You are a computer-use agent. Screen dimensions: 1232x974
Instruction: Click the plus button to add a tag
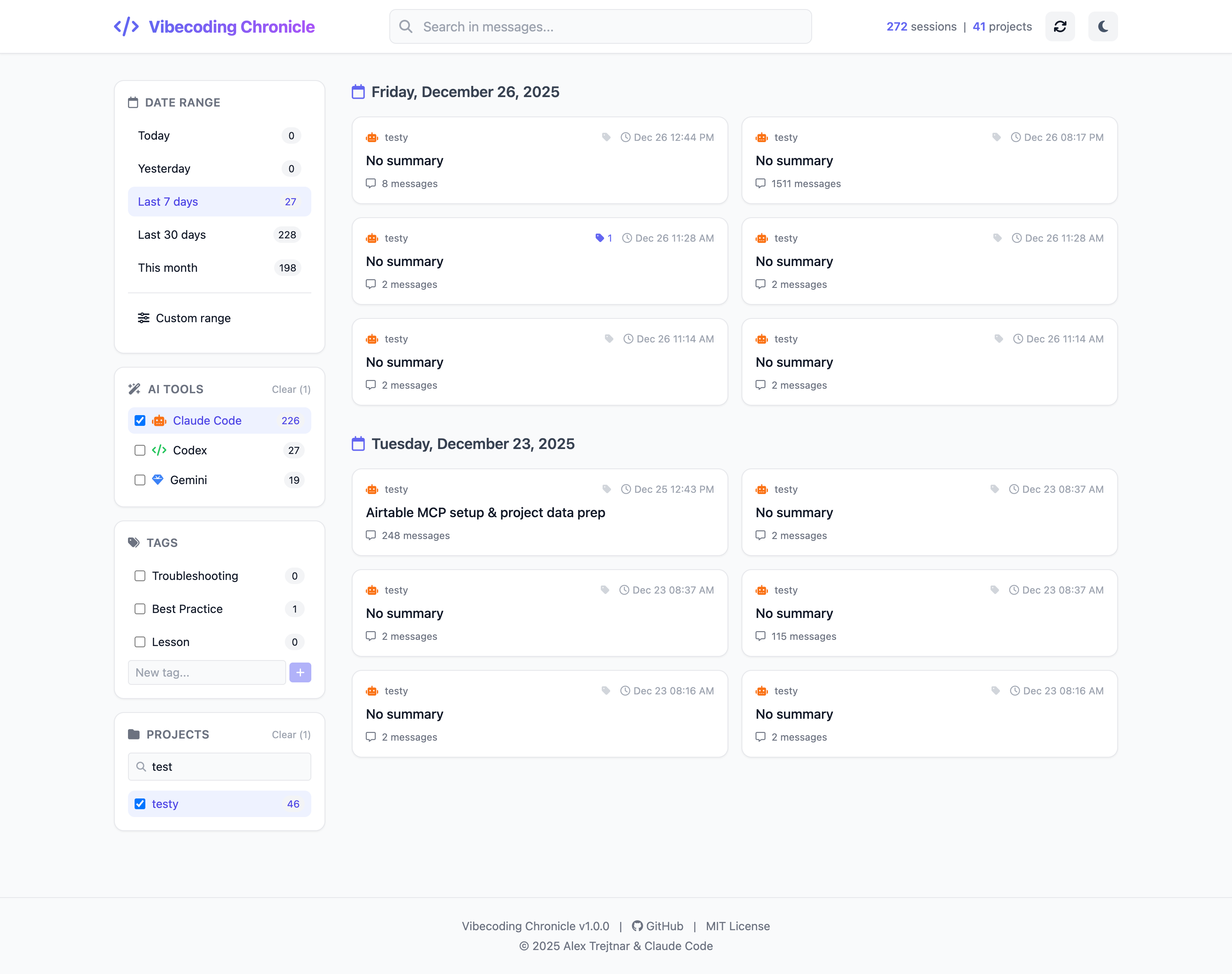[x=300, y=672]
